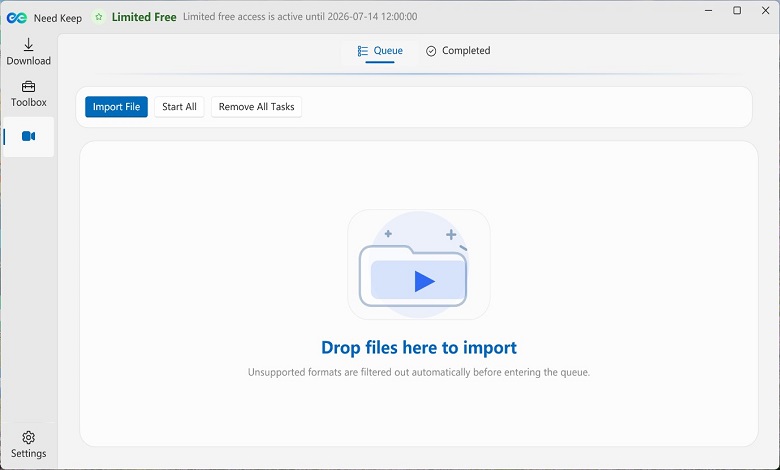Click the Start All button
Viewport: 780px width, 470px height.
pos(179,107)
